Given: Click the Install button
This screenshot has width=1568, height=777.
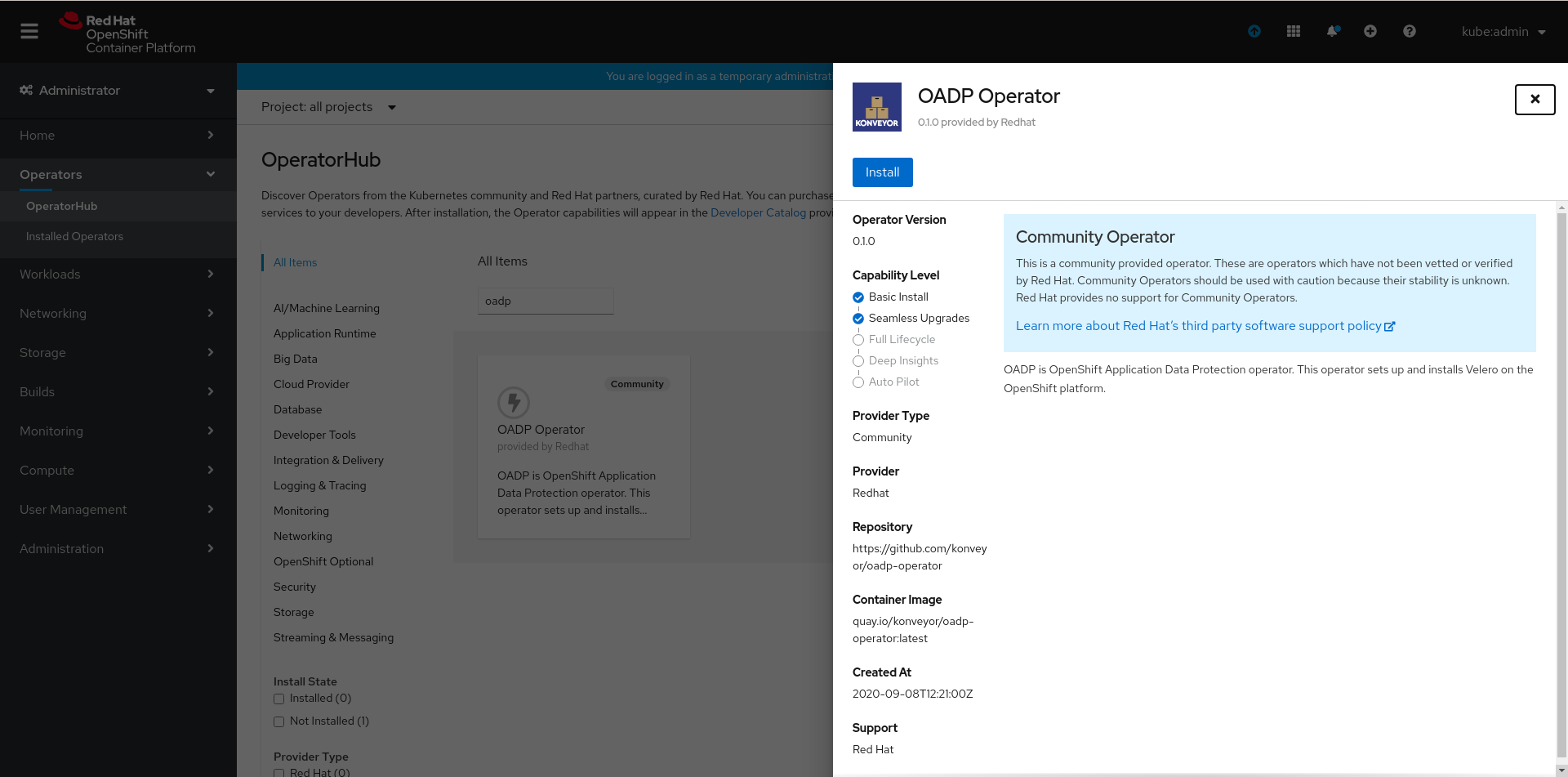Looking at the screenshot, I should (883, 172).
